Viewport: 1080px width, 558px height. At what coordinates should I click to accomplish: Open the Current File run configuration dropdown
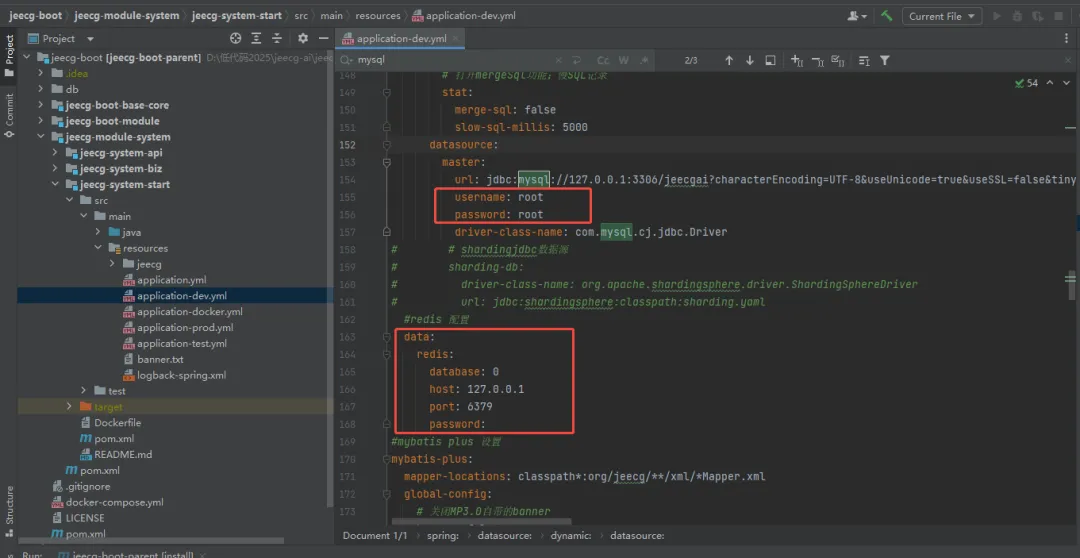coord(942,16)
